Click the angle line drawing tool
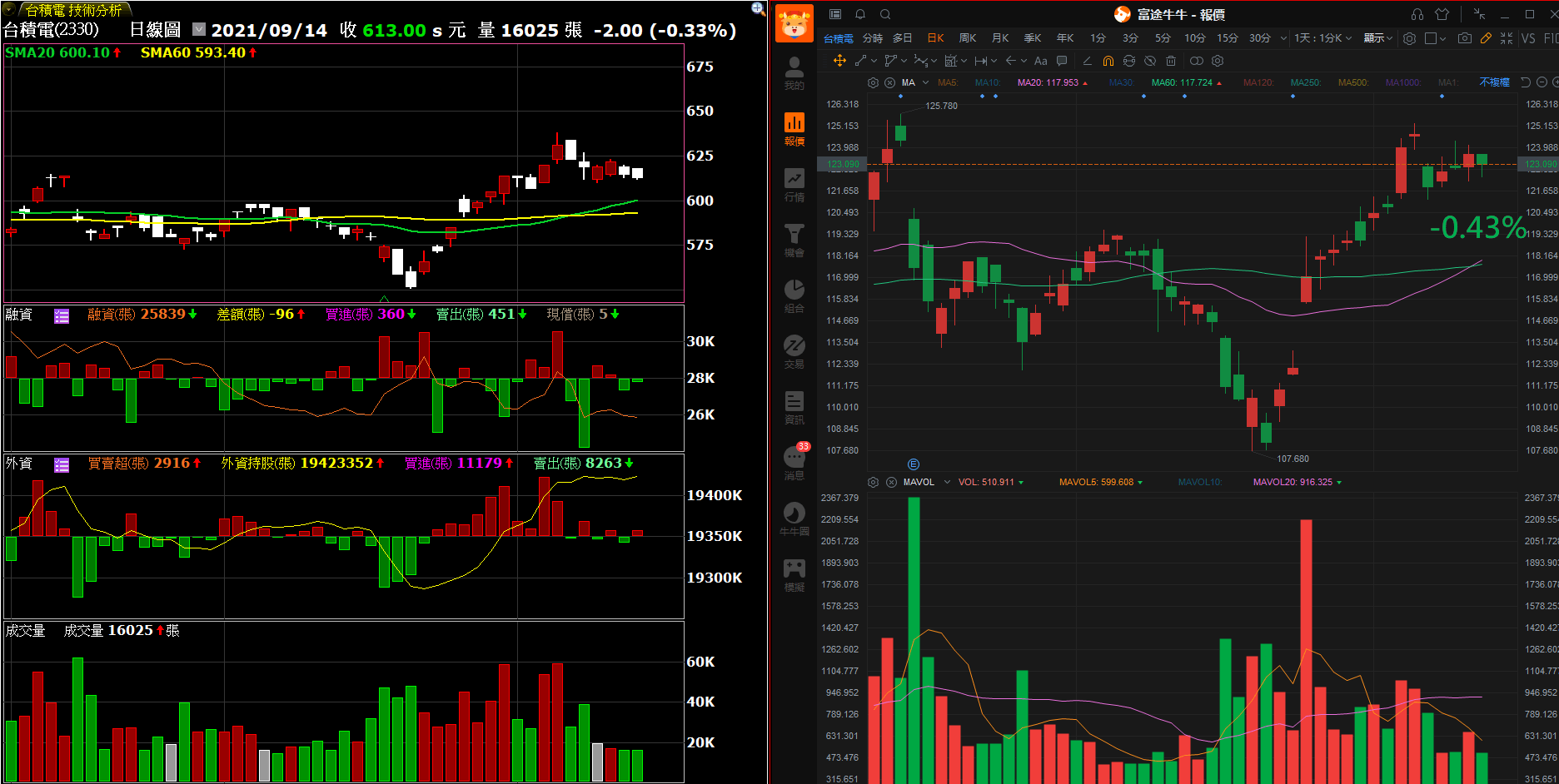This screenshot has height=784, width=1559. [1087, 61]
